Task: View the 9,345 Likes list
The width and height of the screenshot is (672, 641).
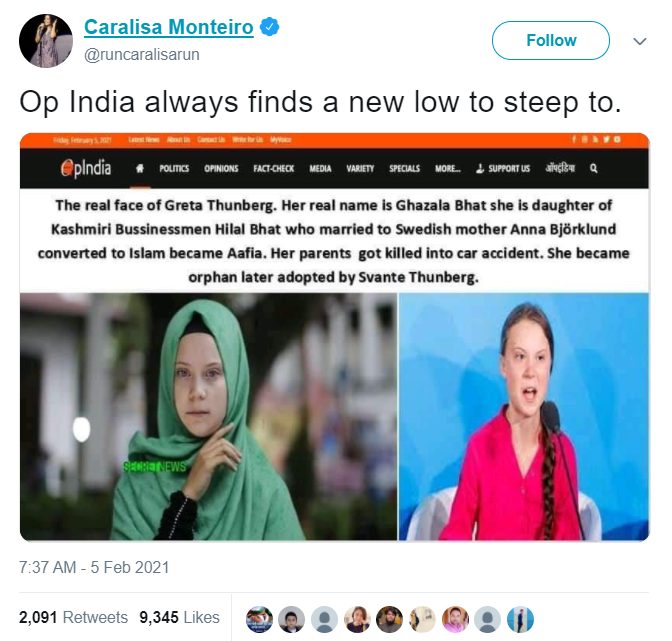Action: [179, 617]
